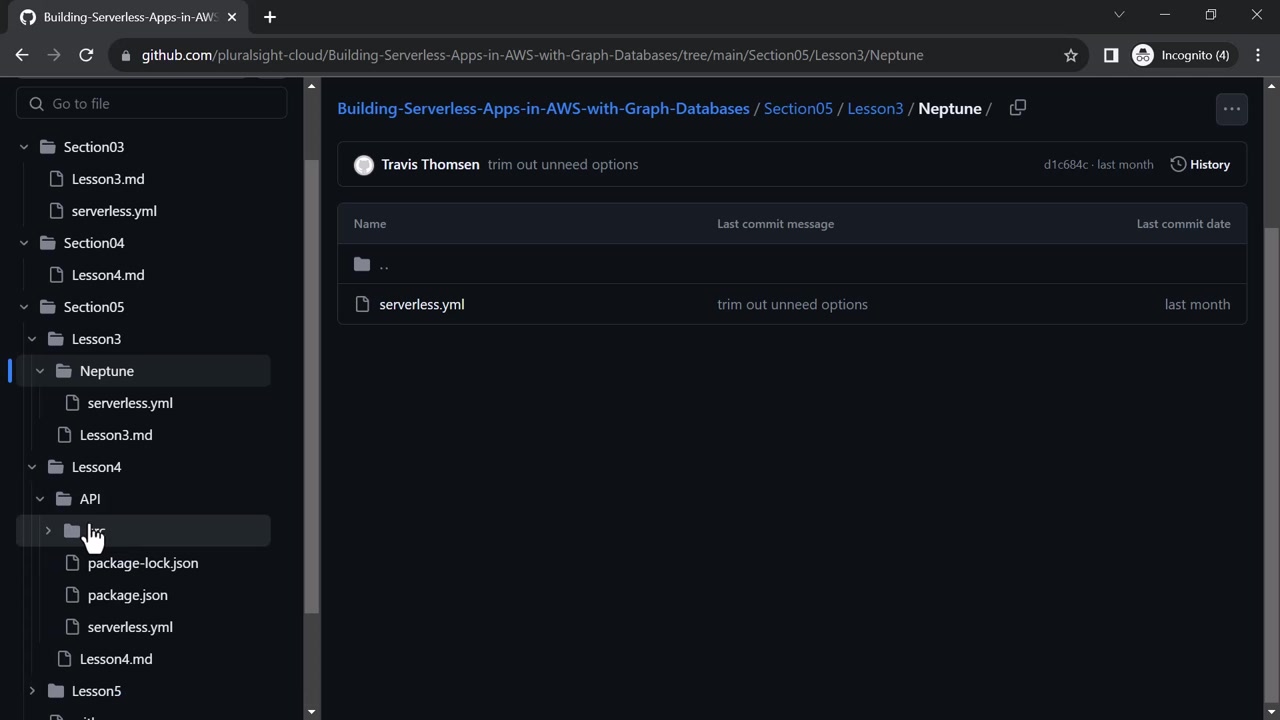
Task: Copy the file path with the copy icon
Action: 1018,108
